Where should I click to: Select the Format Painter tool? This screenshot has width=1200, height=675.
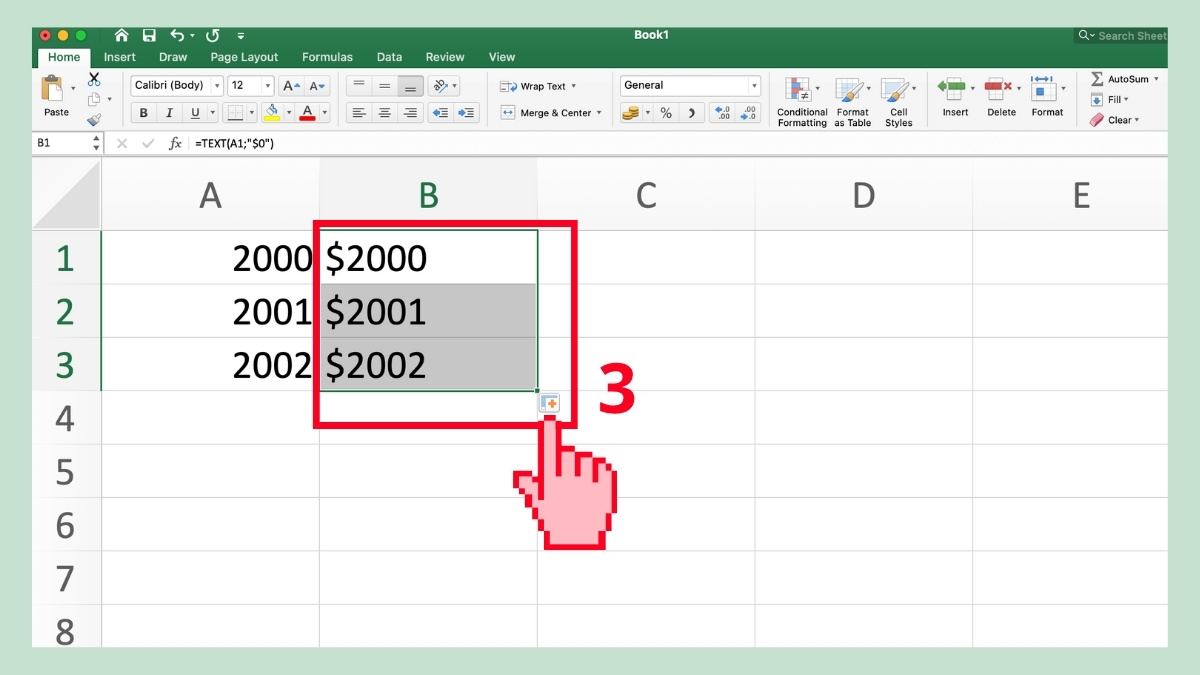tap(96, 119)
